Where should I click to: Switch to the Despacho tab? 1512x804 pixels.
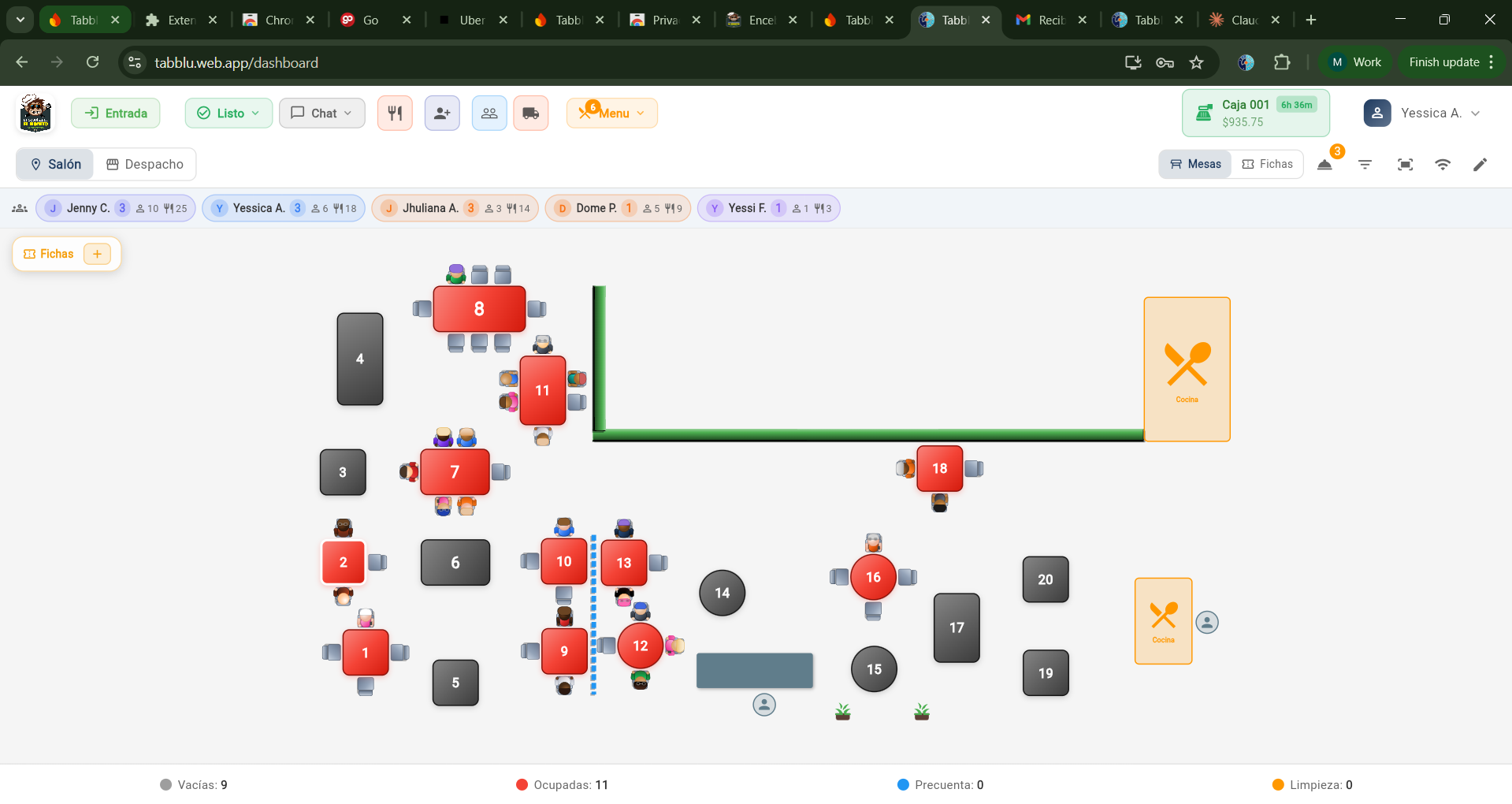[x=145, y=164]
